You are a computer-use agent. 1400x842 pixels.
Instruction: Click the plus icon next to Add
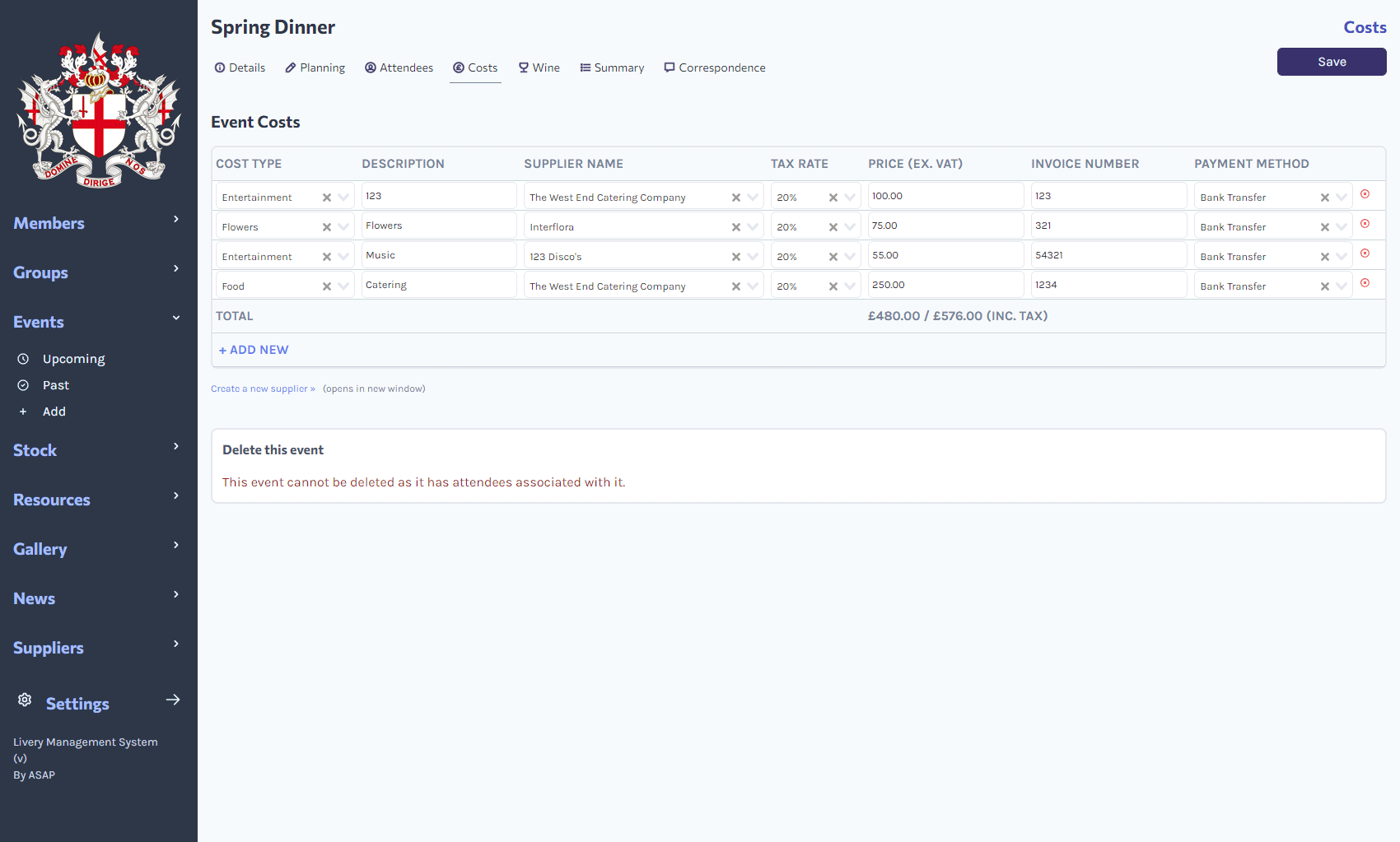tap(23, 411)
